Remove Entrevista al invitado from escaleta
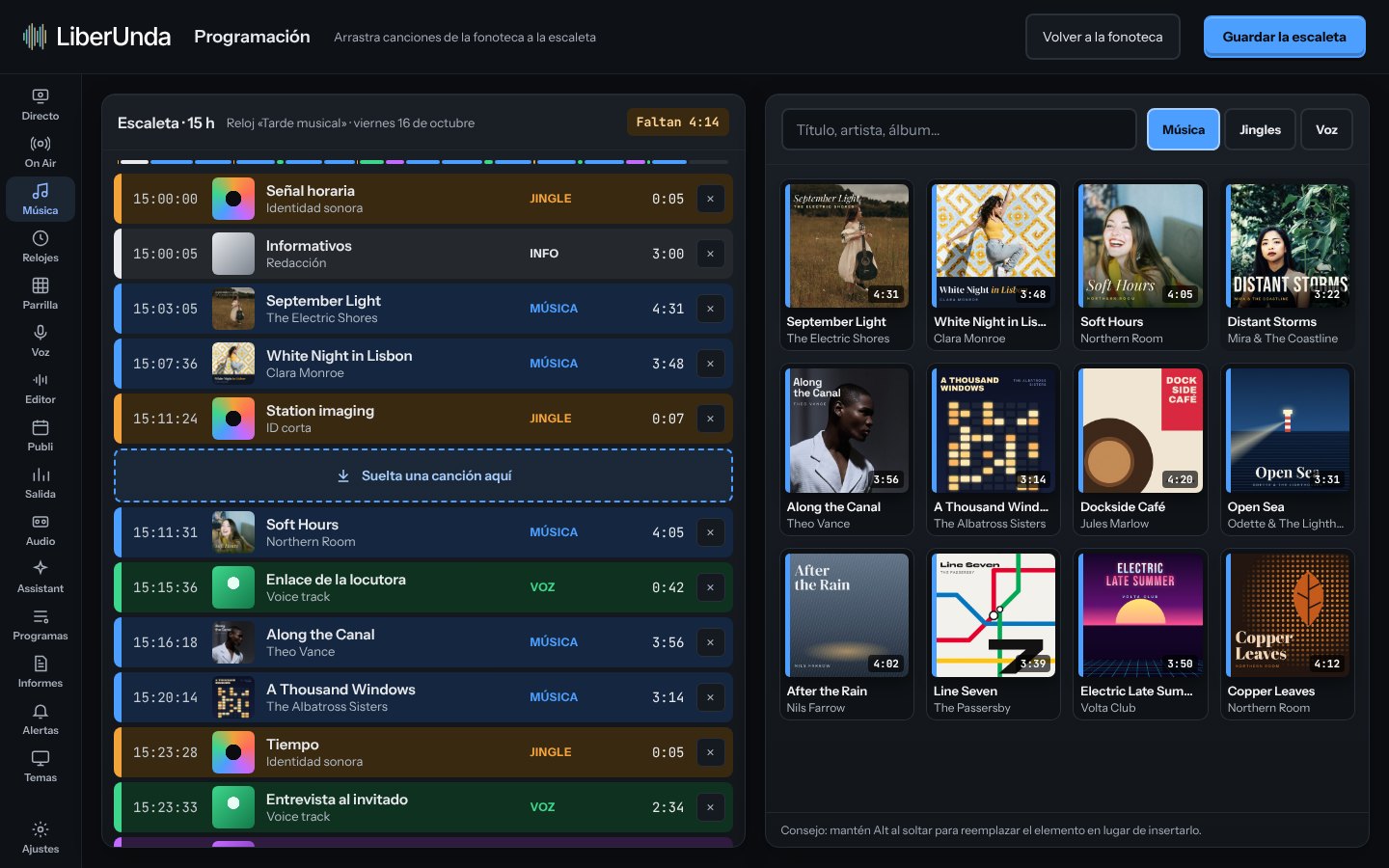Screen dimensions: 1389x868 [710, 807]
